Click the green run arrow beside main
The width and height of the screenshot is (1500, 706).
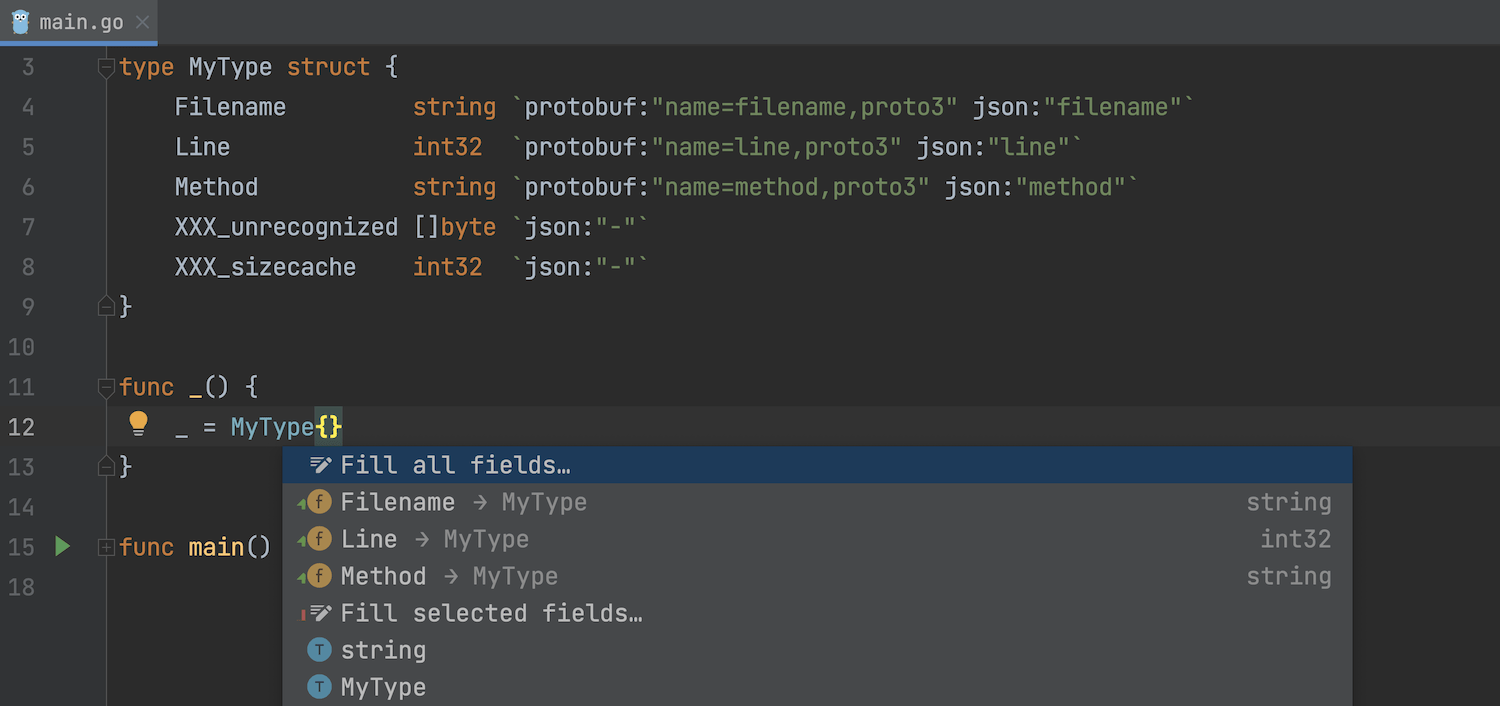[62, 547]
